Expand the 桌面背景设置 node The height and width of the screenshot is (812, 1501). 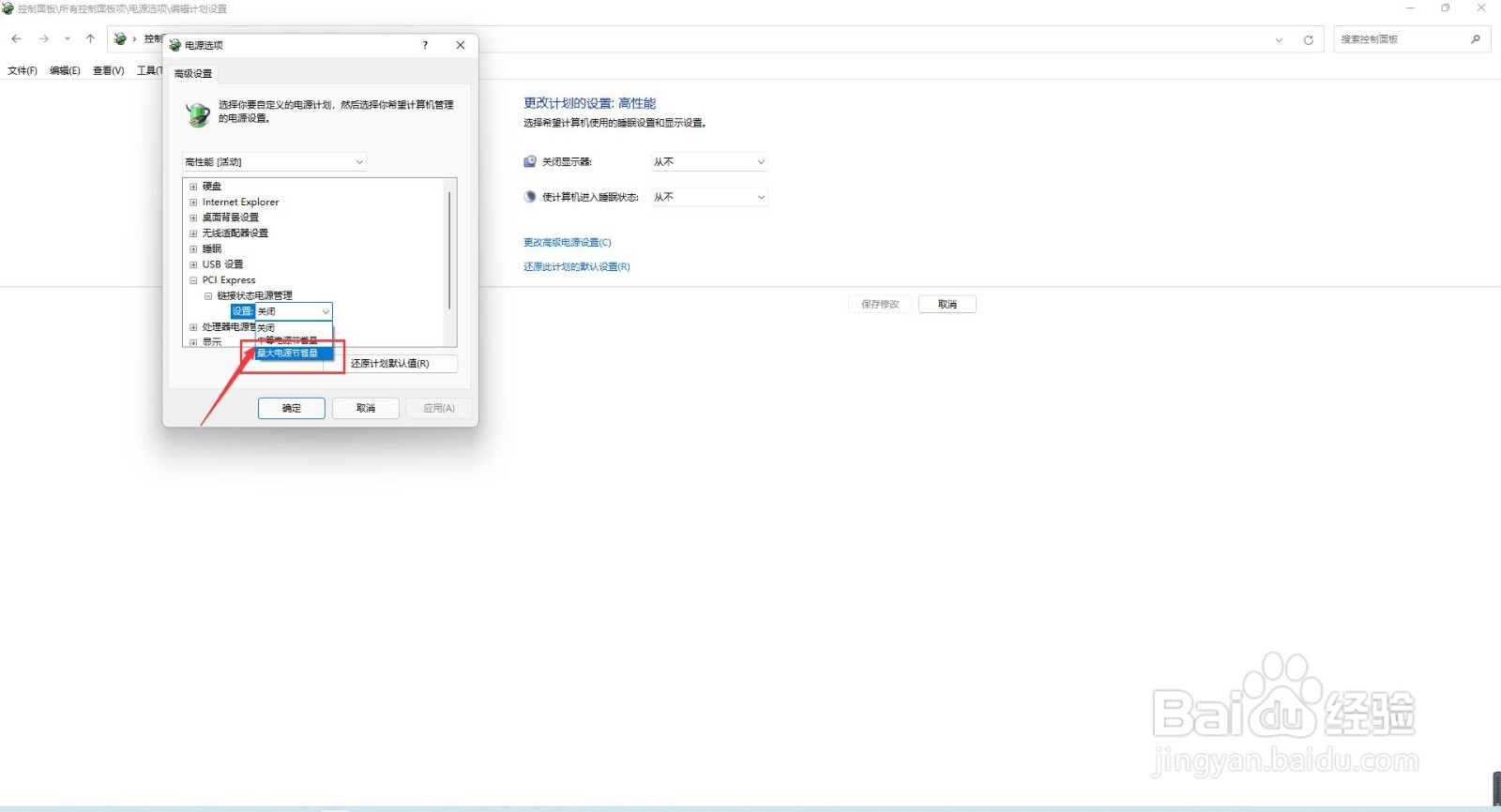(x=193, y=218)
